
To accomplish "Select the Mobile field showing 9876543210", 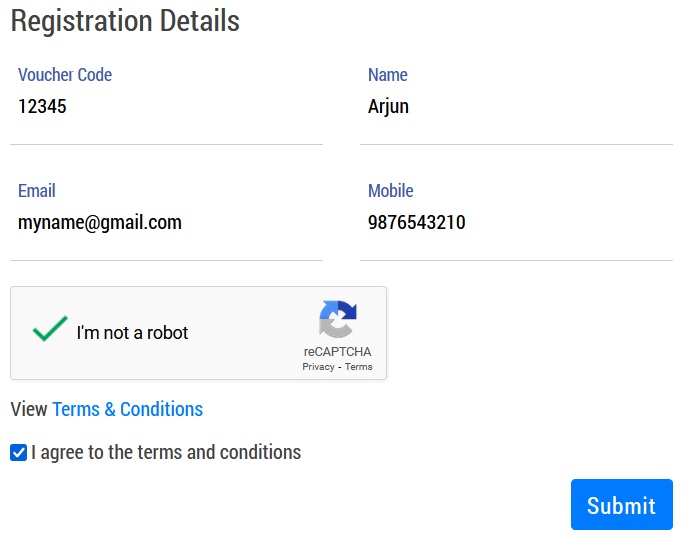I will click(x=516, y=223).
